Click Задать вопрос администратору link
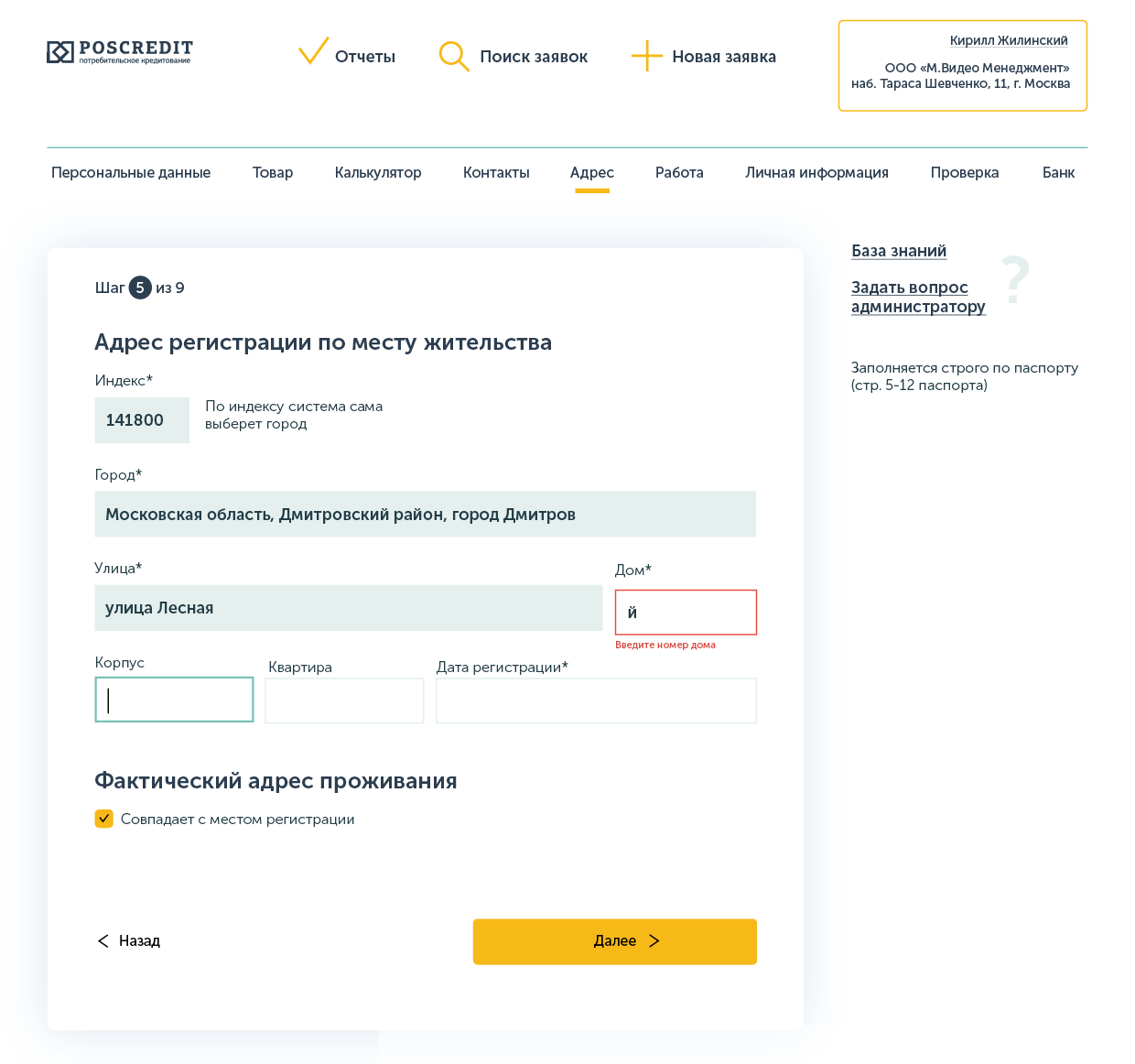The height and width of the screenshot is (1064, 1135). click(918, 297)
